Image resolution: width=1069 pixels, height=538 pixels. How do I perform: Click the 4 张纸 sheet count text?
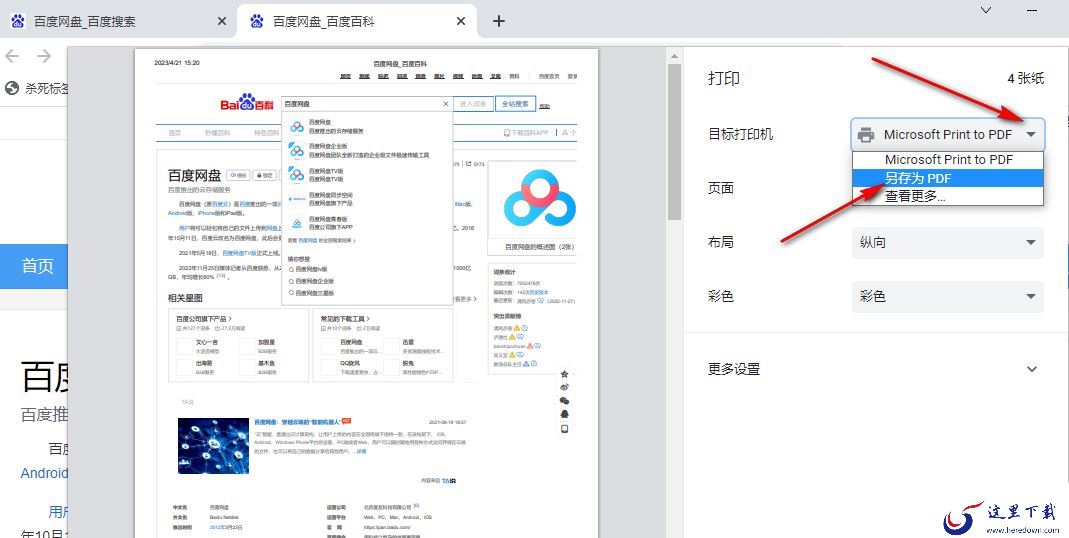1025,79
